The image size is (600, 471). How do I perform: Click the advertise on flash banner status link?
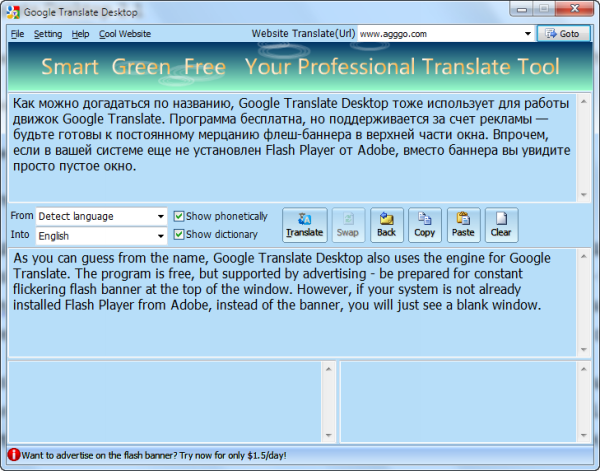tap(154, 455)
